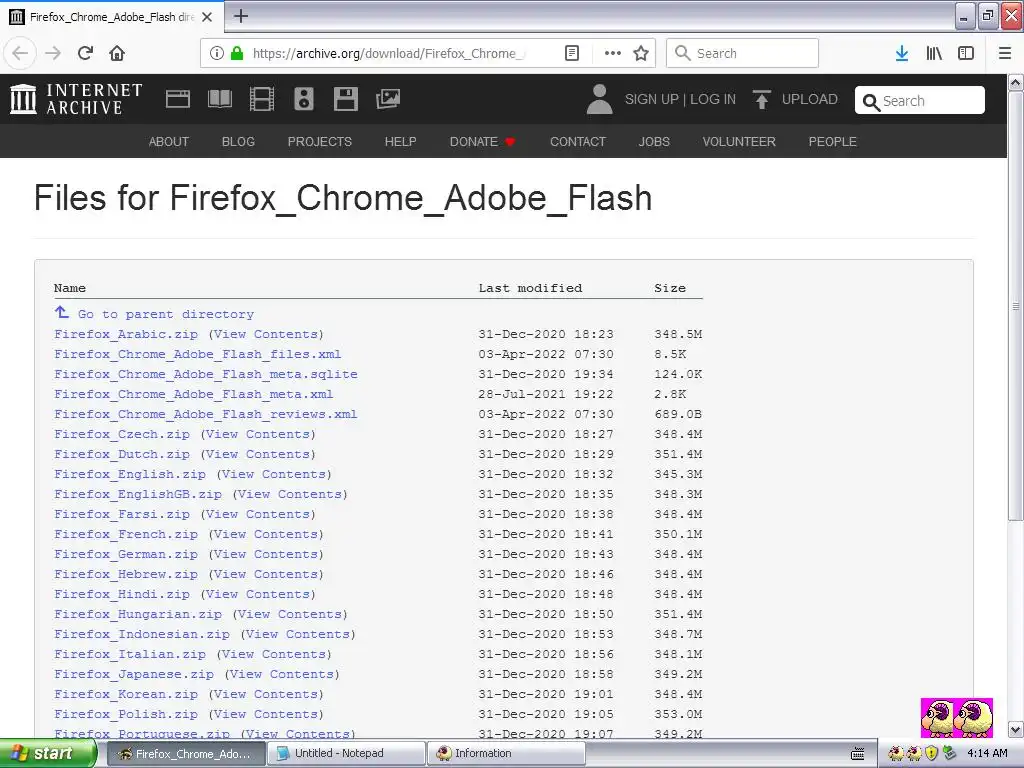Screen dimensions: 1024x768
Task: Open the Video film icon in Archive header
Action: [x=262, y=99]
